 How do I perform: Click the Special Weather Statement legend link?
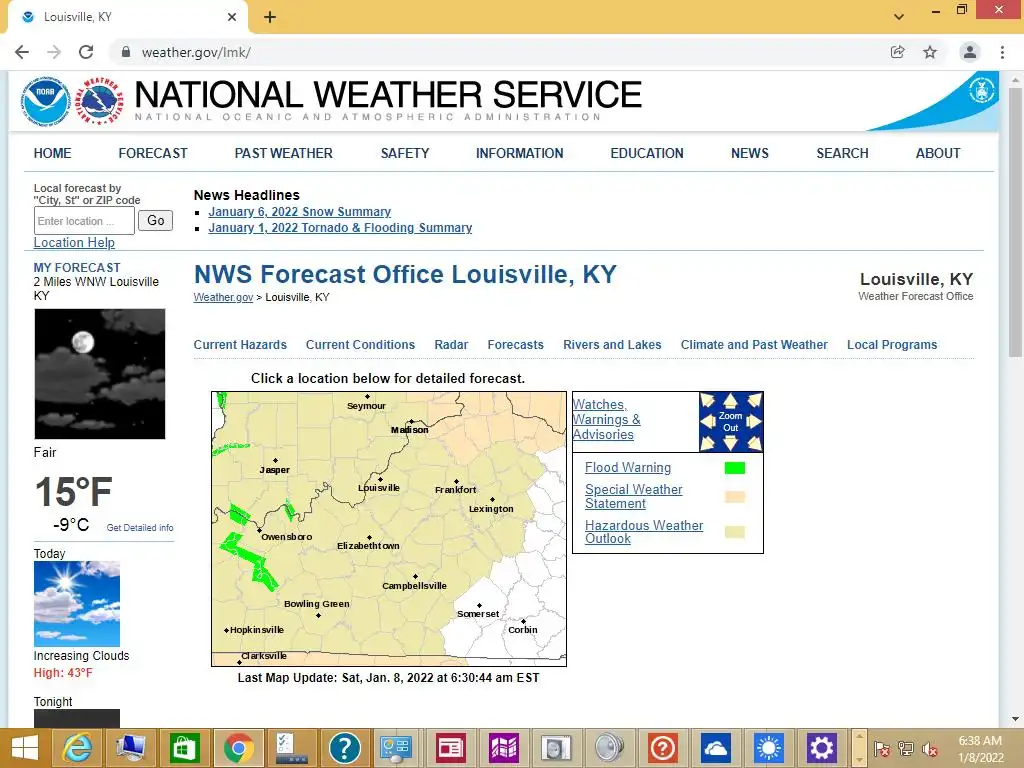[x=633, y=496]
